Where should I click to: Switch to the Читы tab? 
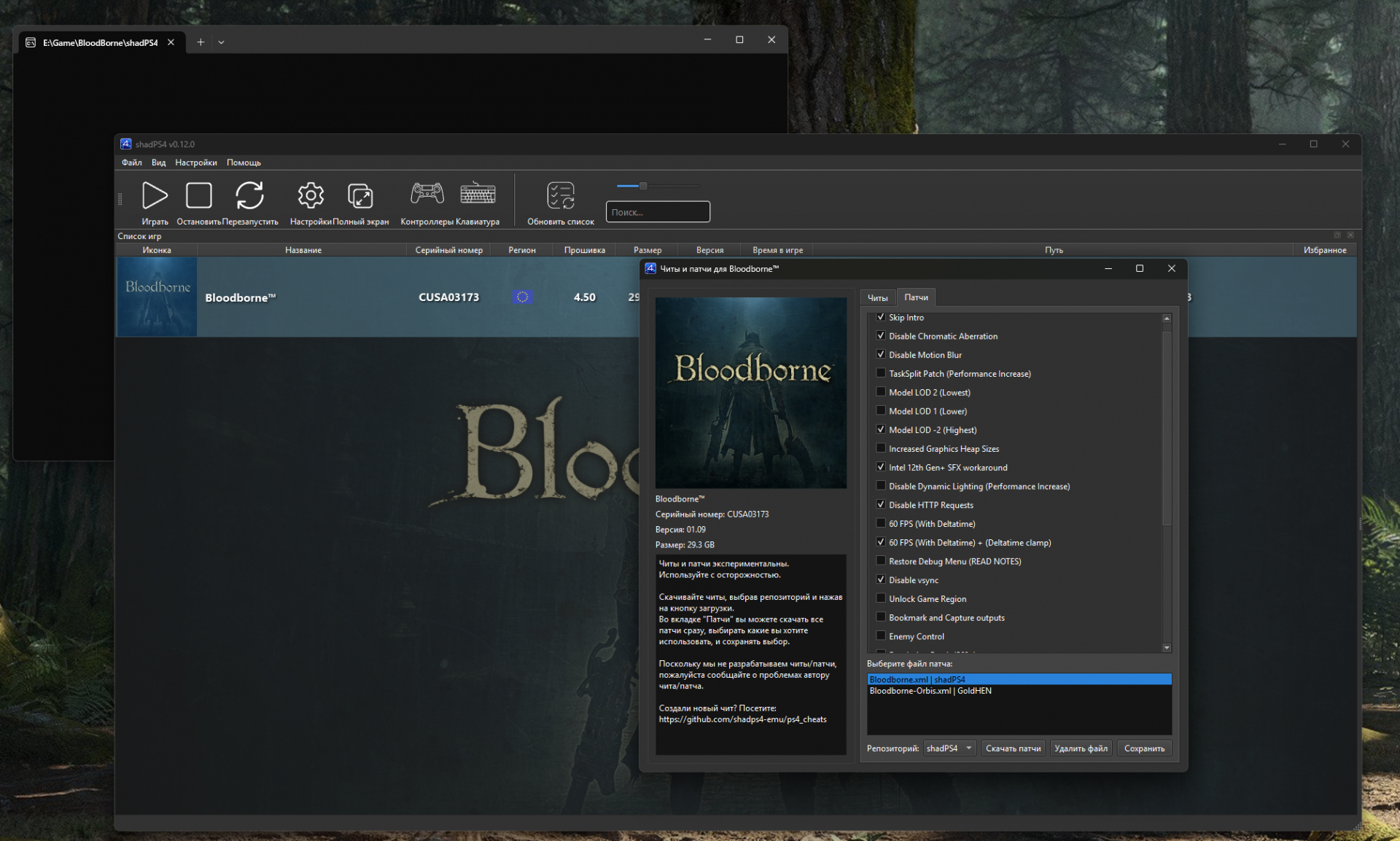tap(877, 298)
